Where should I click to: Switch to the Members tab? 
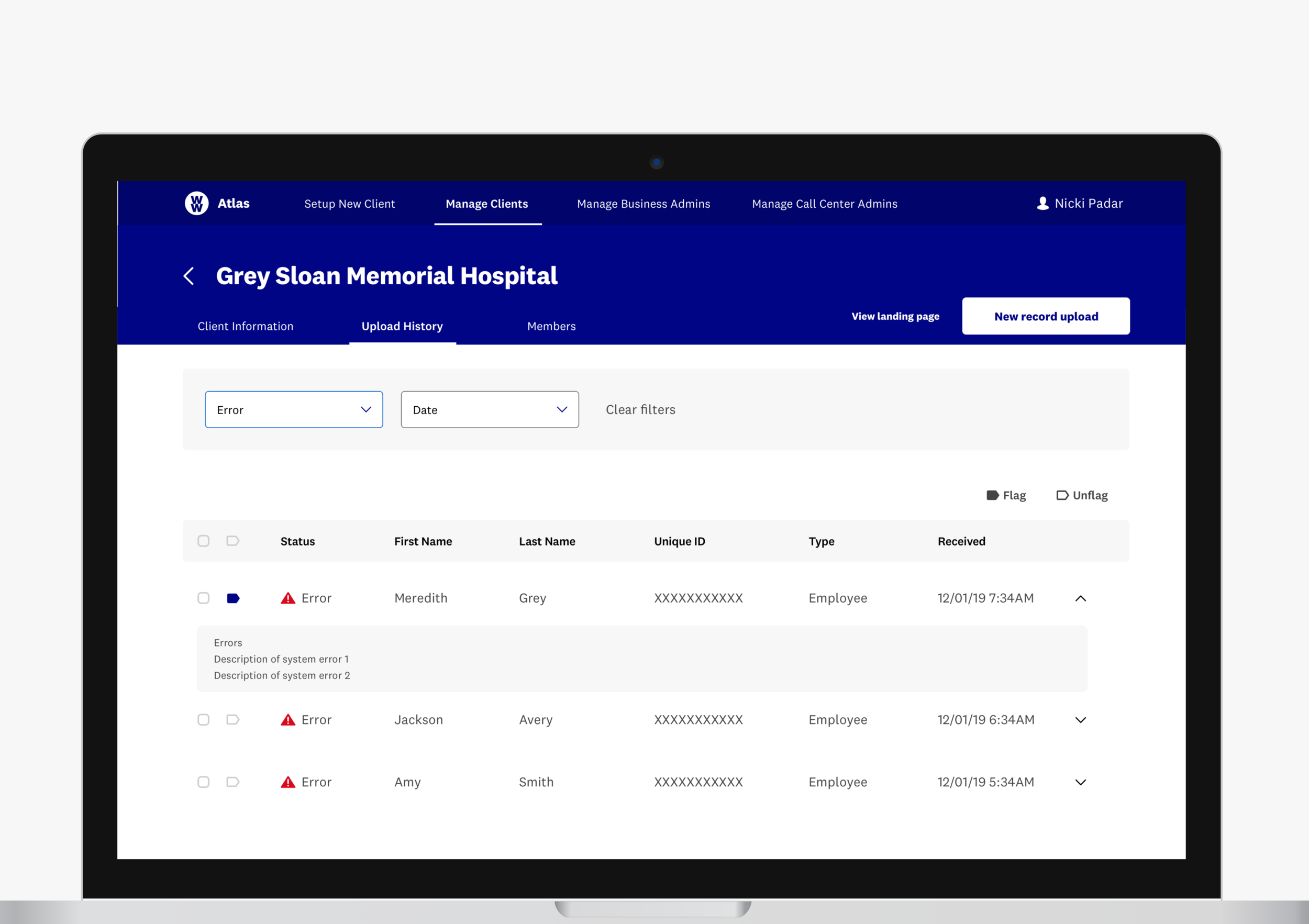coord(551,326)
